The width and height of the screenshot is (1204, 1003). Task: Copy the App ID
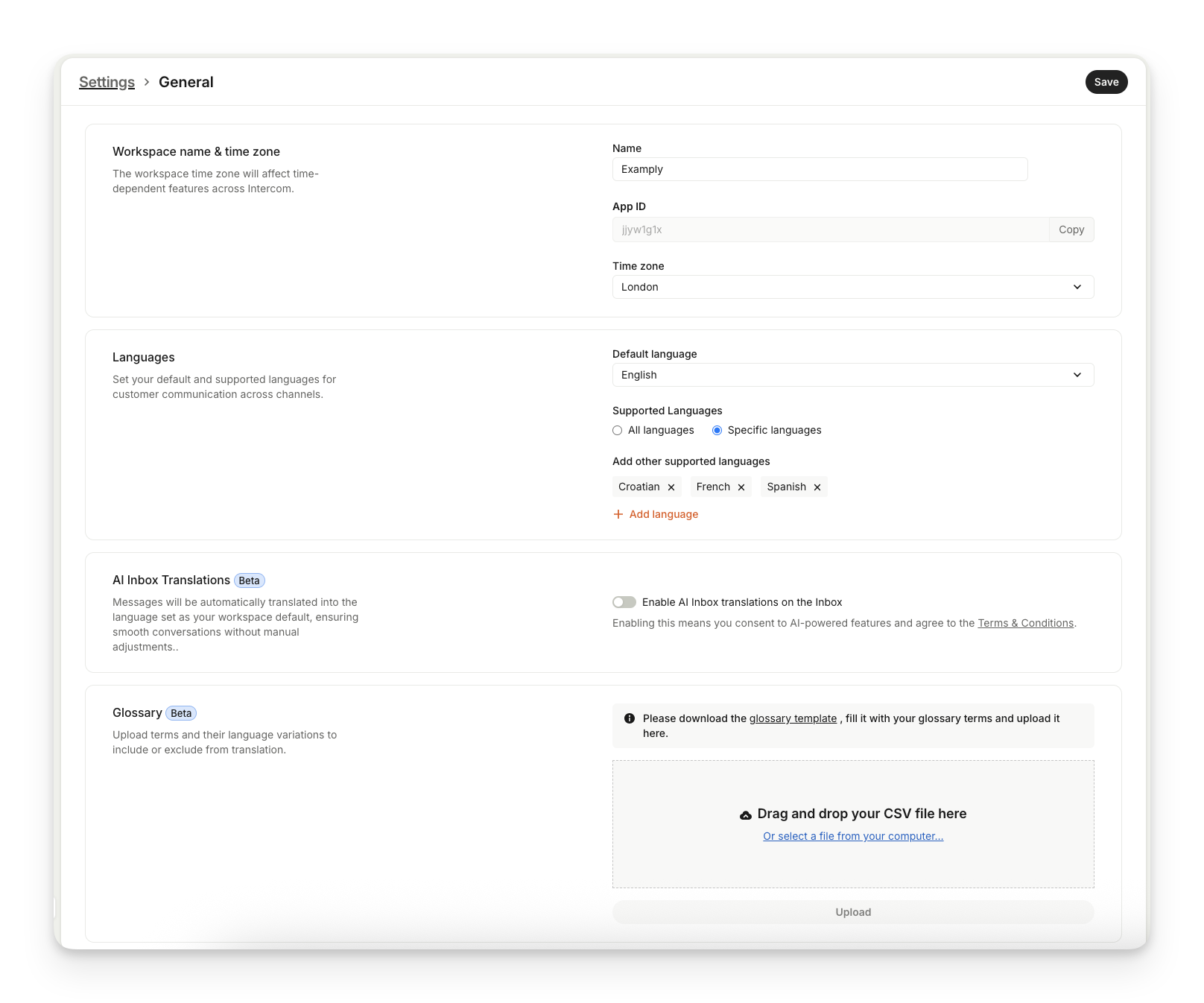[1071, 230]
